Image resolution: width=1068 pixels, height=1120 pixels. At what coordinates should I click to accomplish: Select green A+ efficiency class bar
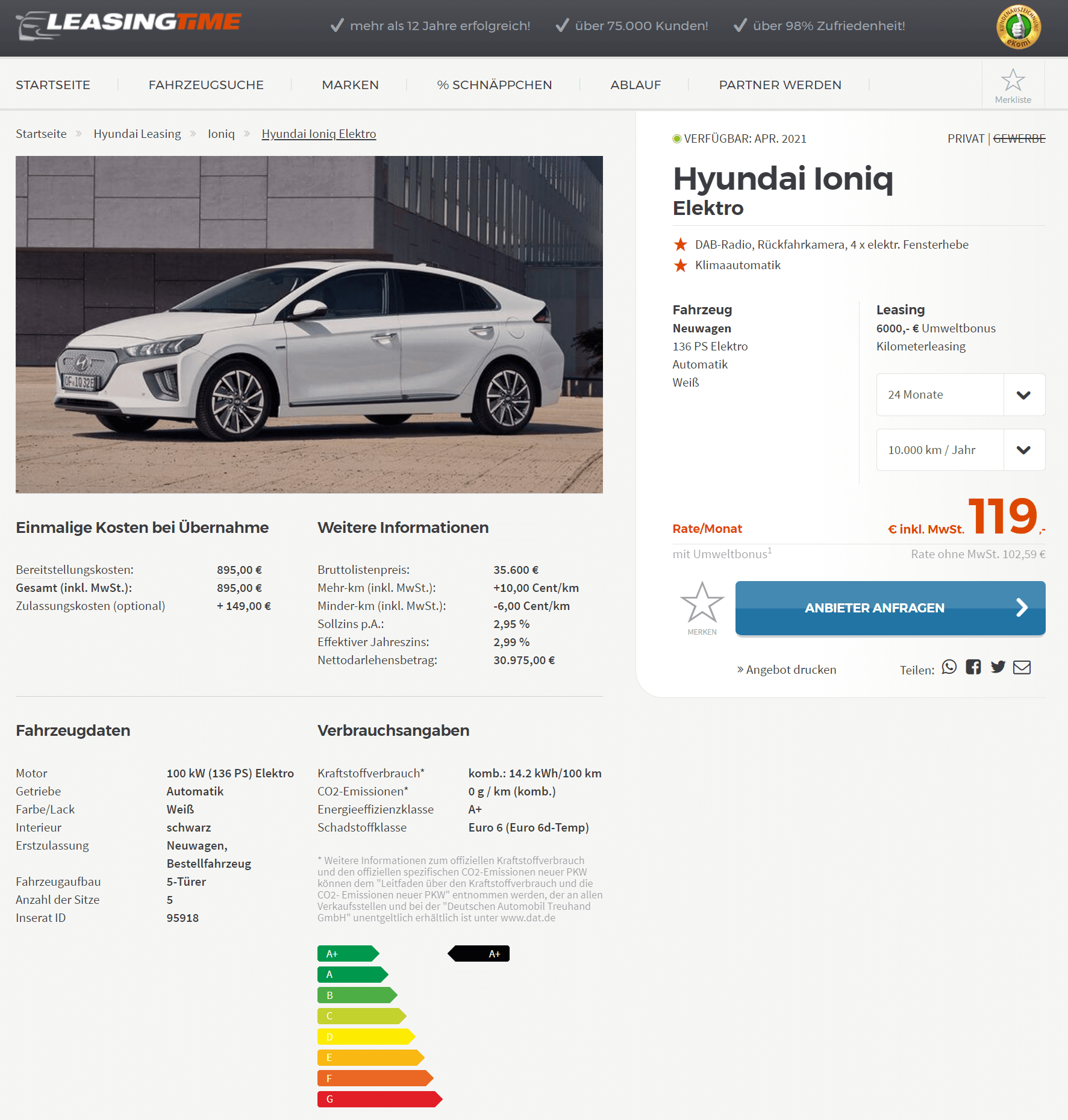click(x=348, y=954)
